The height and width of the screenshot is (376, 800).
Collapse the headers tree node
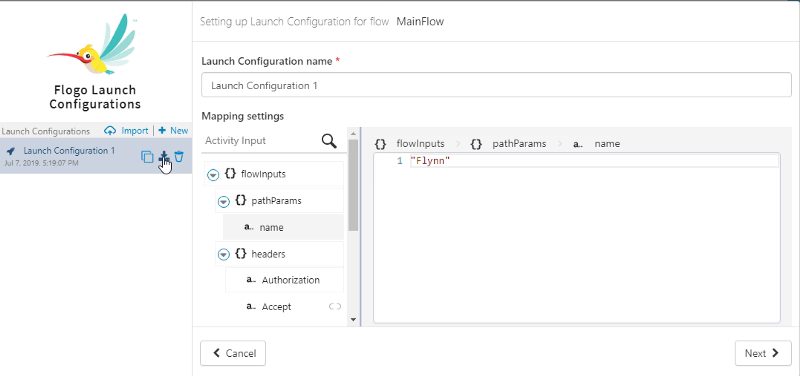coord(224,254)
